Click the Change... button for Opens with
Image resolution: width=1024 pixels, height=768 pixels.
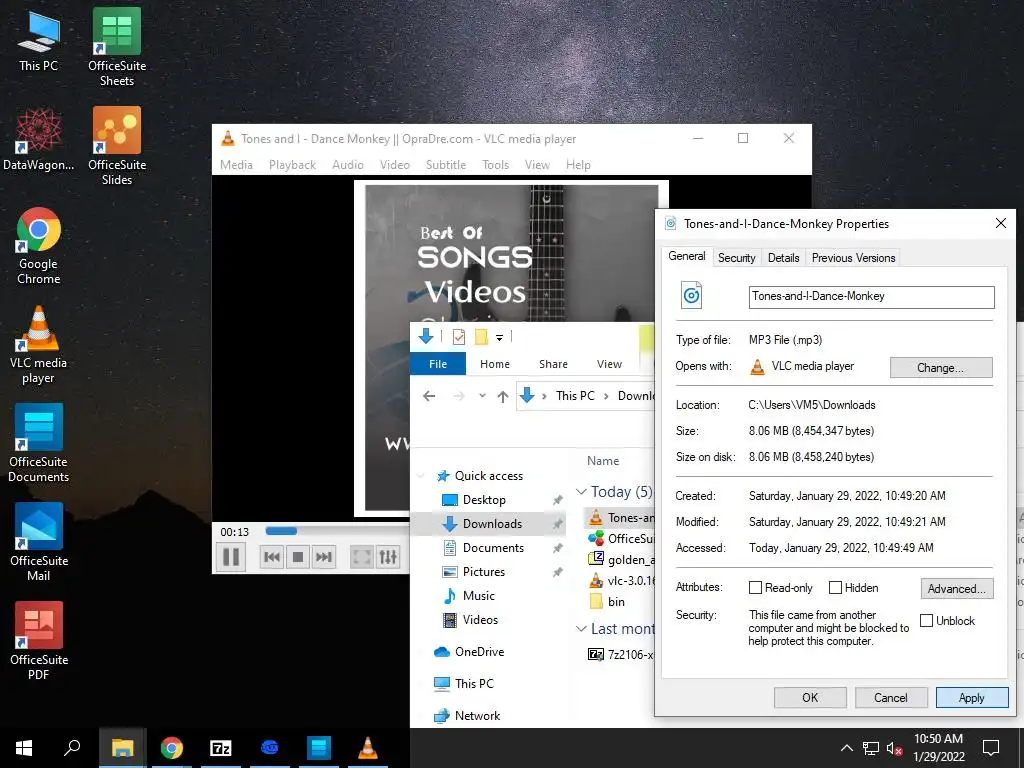pyautogui.click(x=940, y=368)
